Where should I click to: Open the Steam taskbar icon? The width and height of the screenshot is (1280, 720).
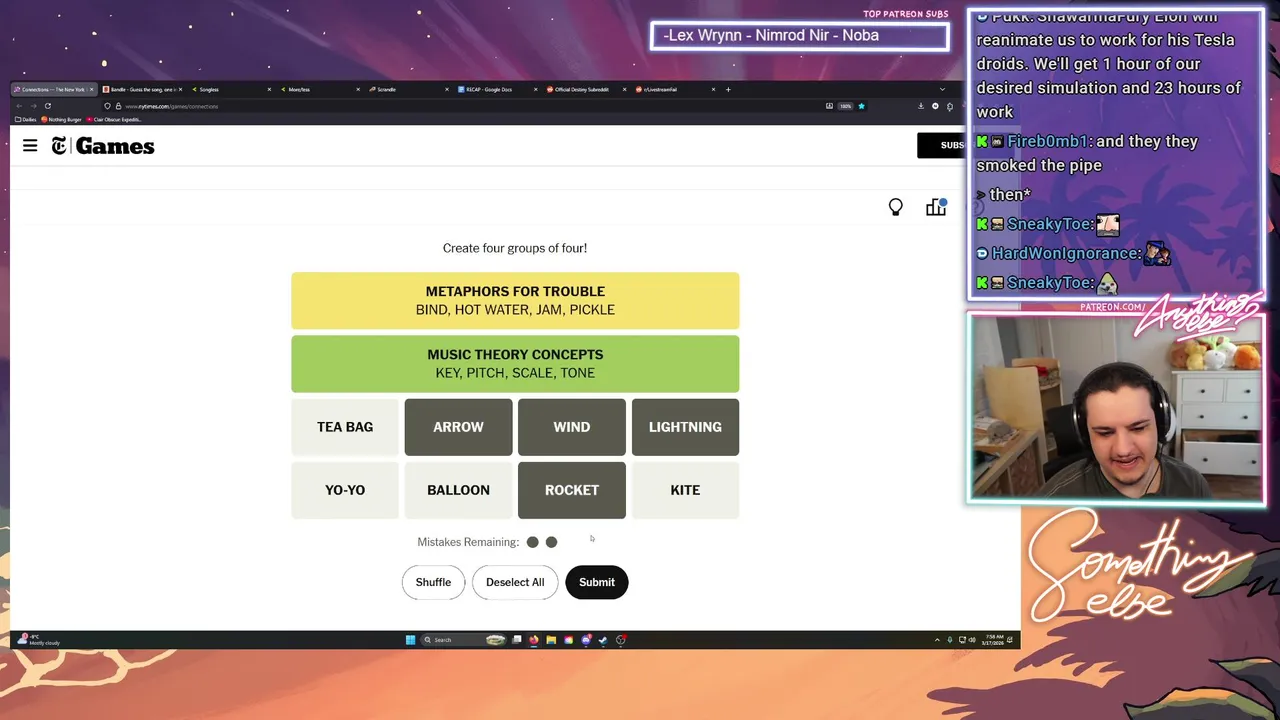click(603, 640)
